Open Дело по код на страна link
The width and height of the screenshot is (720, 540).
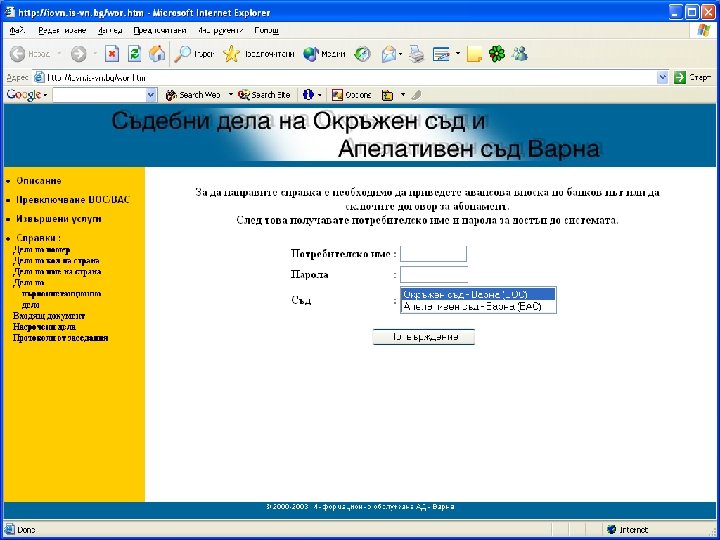click(x=56, y=261)
